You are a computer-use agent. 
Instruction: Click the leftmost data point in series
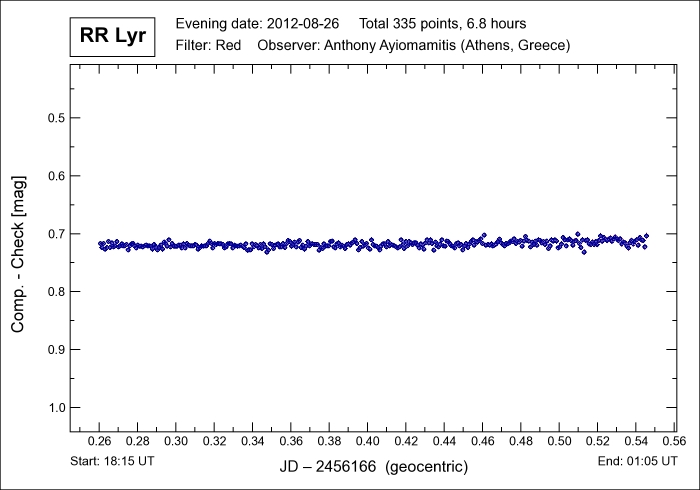click(100, 243)
